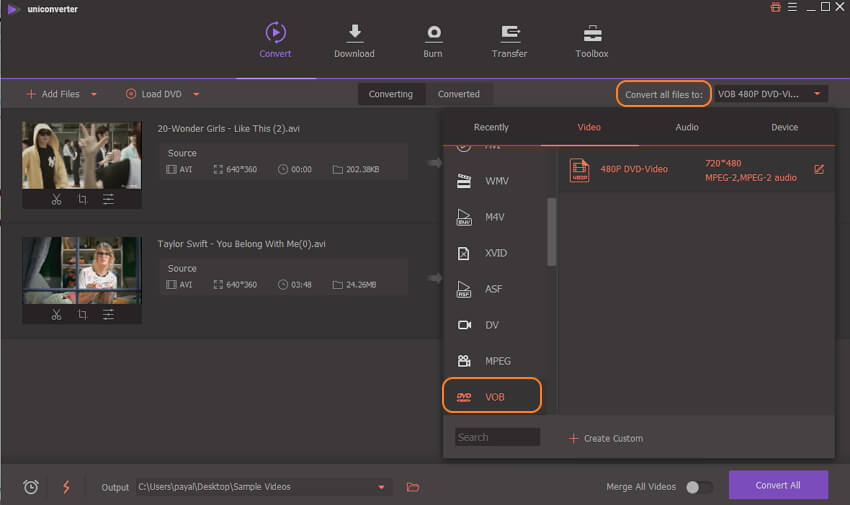Expand the Add Files dropdown arrow
The width and height of the screenshot is (850, 505).
pyautogui.click(x=94, y=94)
